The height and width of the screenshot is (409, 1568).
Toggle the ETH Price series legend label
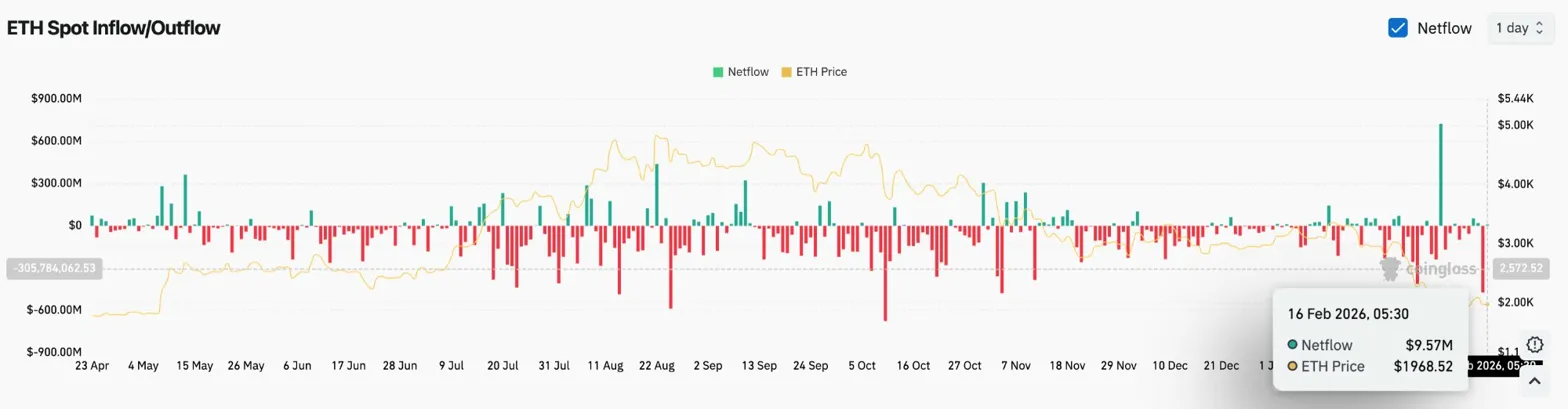pyautogui.click(x=821, y=72)
